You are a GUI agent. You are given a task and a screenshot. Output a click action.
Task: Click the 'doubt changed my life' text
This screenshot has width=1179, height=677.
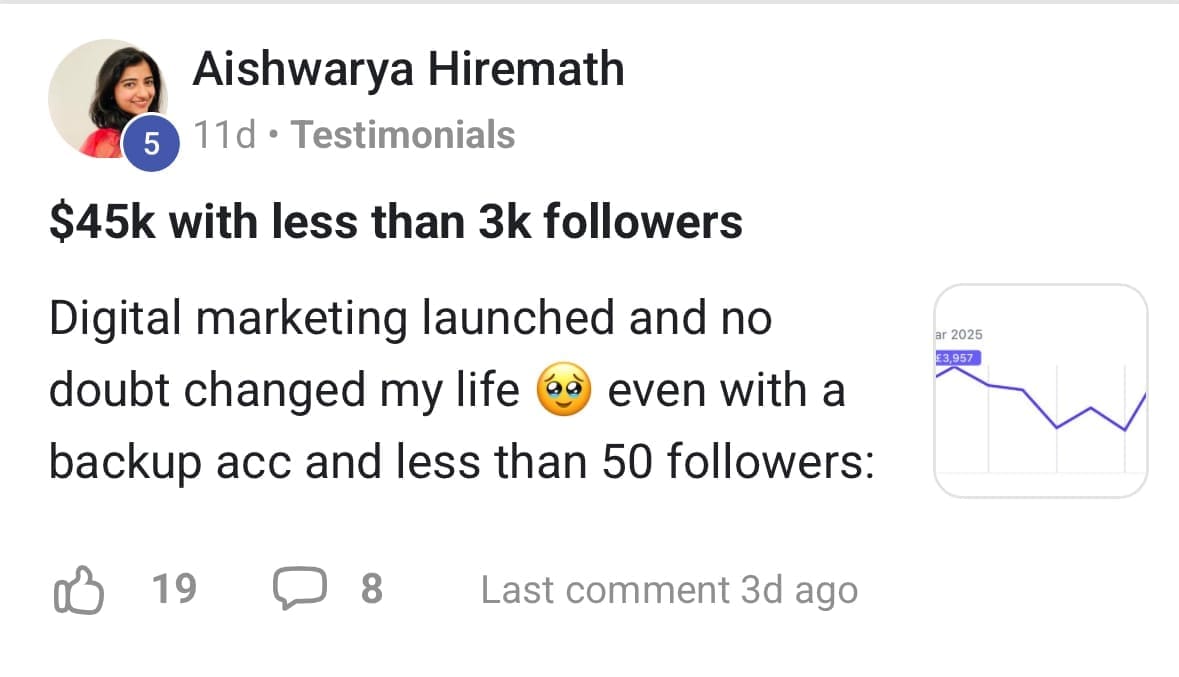[284, 390]
